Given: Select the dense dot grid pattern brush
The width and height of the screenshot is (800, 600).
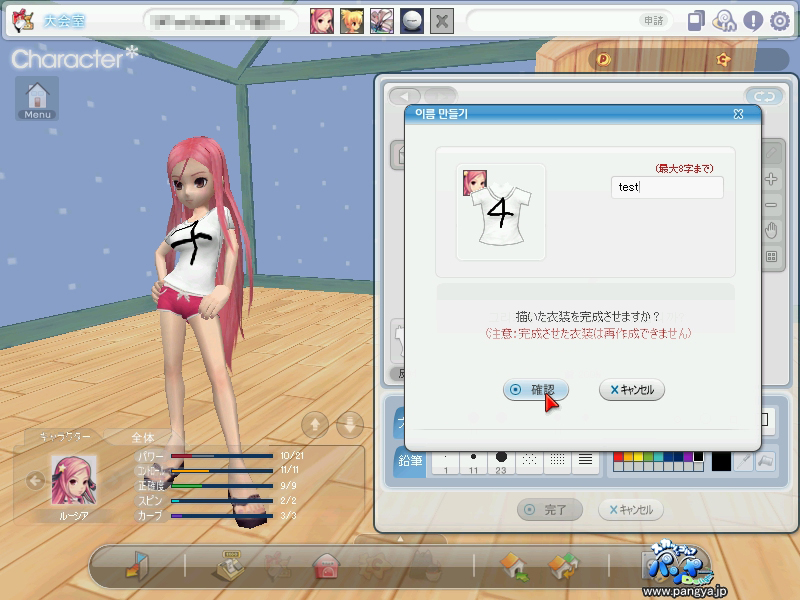Looking at the screenshot, I should click(x=557, y=462).
